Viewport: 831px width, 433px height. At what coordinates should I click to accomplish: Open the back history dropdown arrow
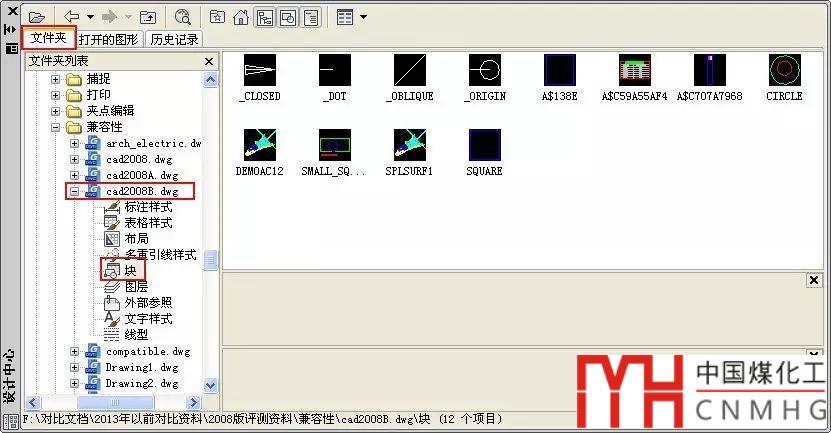click(91, 17)
